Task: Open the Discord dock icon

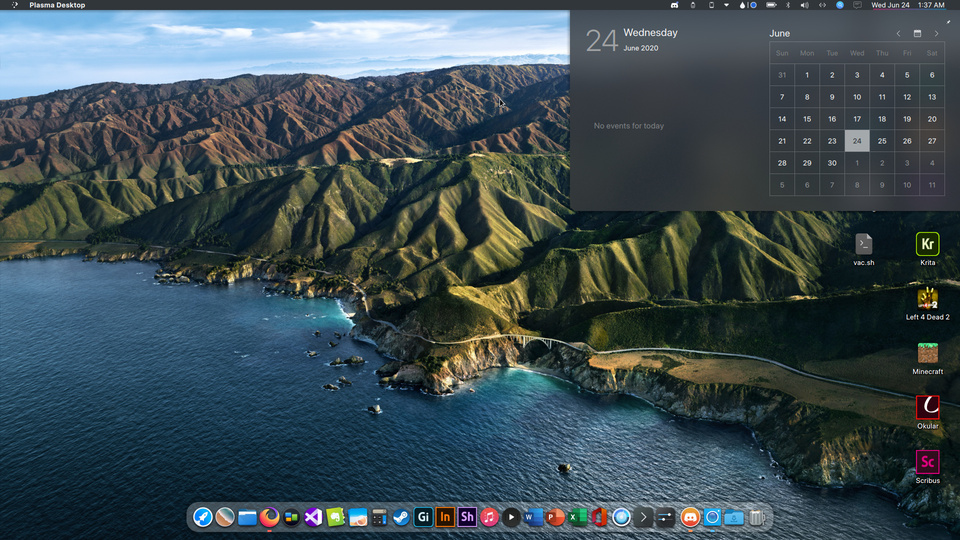Action: tap(690, 517)
